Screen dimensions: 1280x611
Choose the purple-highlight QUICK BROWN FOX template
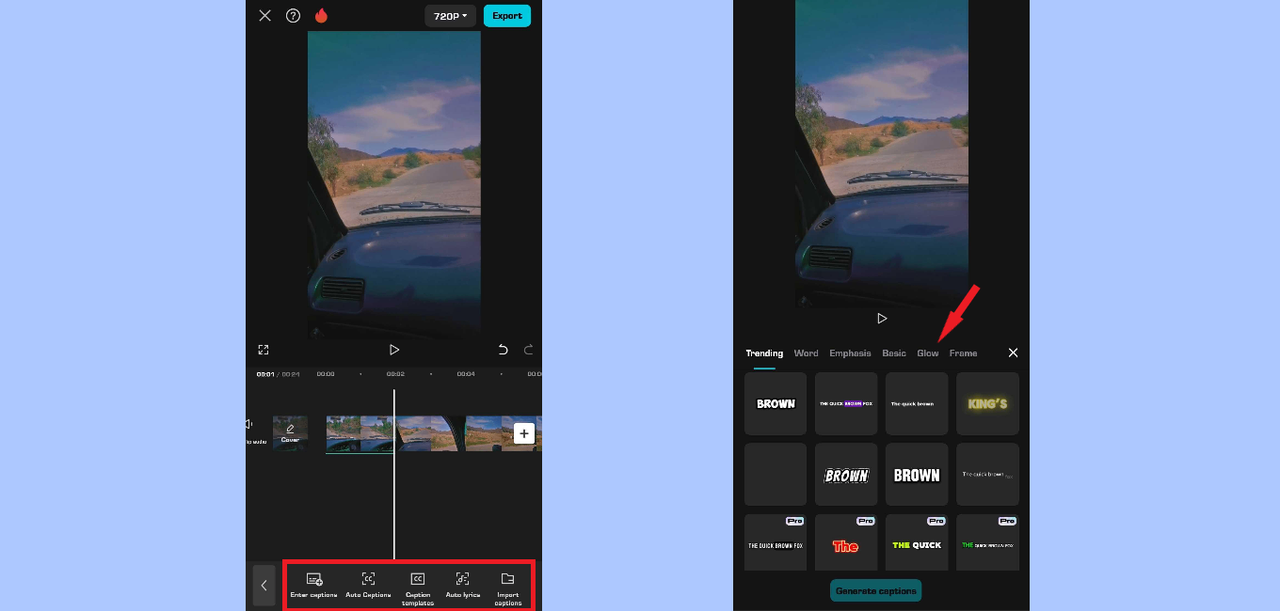tap(846, 404)
